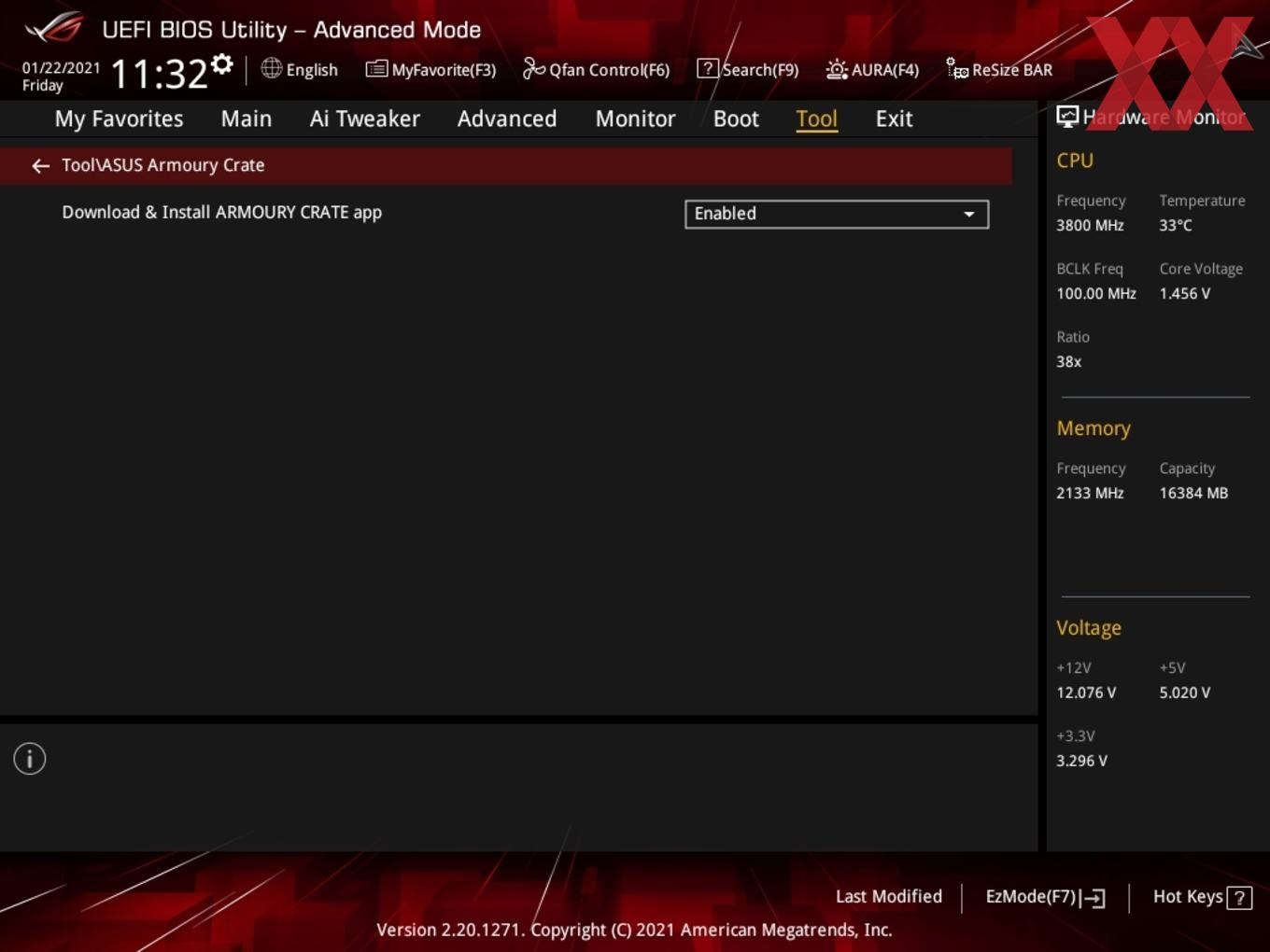This screenshot has height=952, width=1270.
Task: Open the Monitor tab
Action: click(x=635, y=119)
